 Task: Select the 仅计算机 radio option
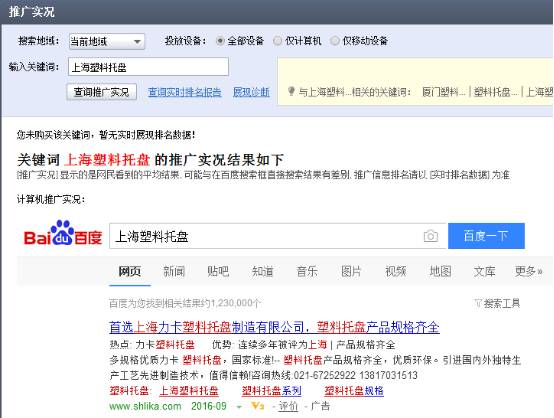pos(278,41)
